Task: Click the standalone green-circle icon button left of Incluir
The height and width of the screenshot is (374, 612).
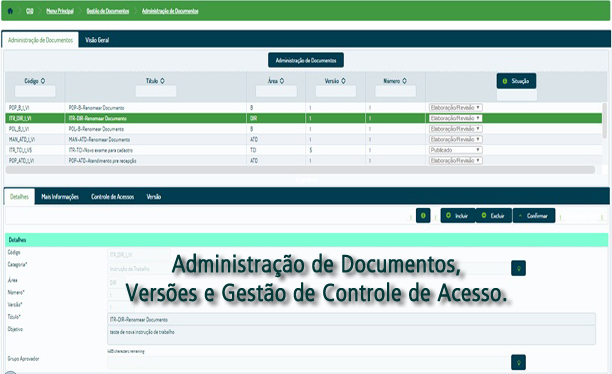Action: pos(423,215)
